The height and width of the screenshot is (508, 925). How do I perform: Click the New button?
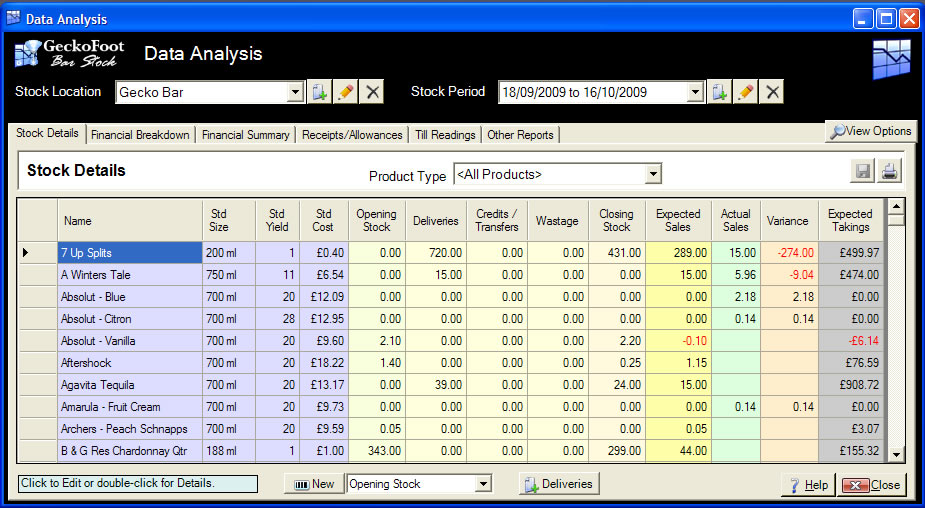[313, 484]
